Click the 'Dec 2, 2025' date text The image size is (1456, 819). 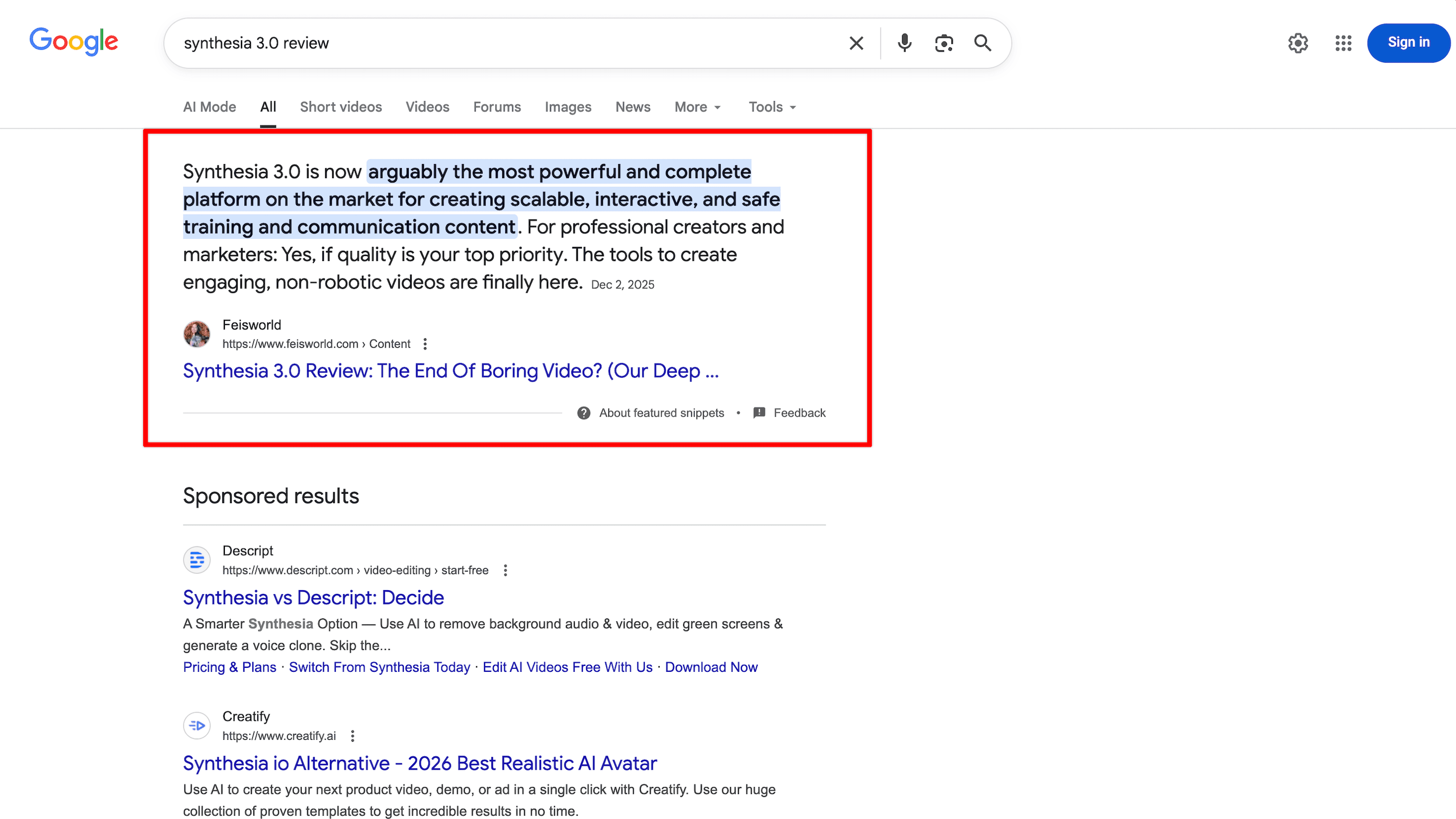click(x=622, y=285)
